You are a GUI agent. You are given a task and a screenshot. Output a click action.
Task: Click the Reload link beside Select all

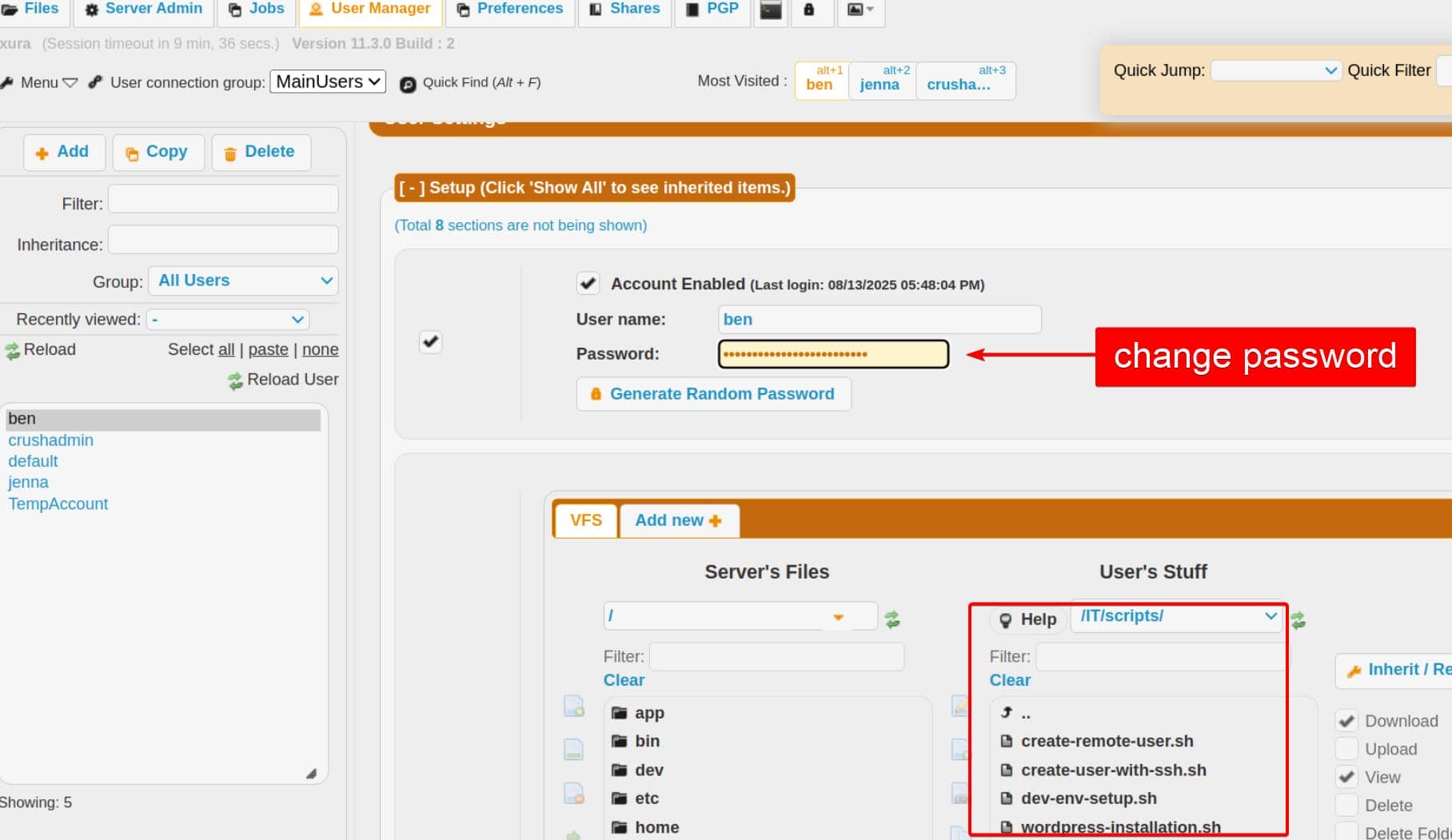coord(41,349)
